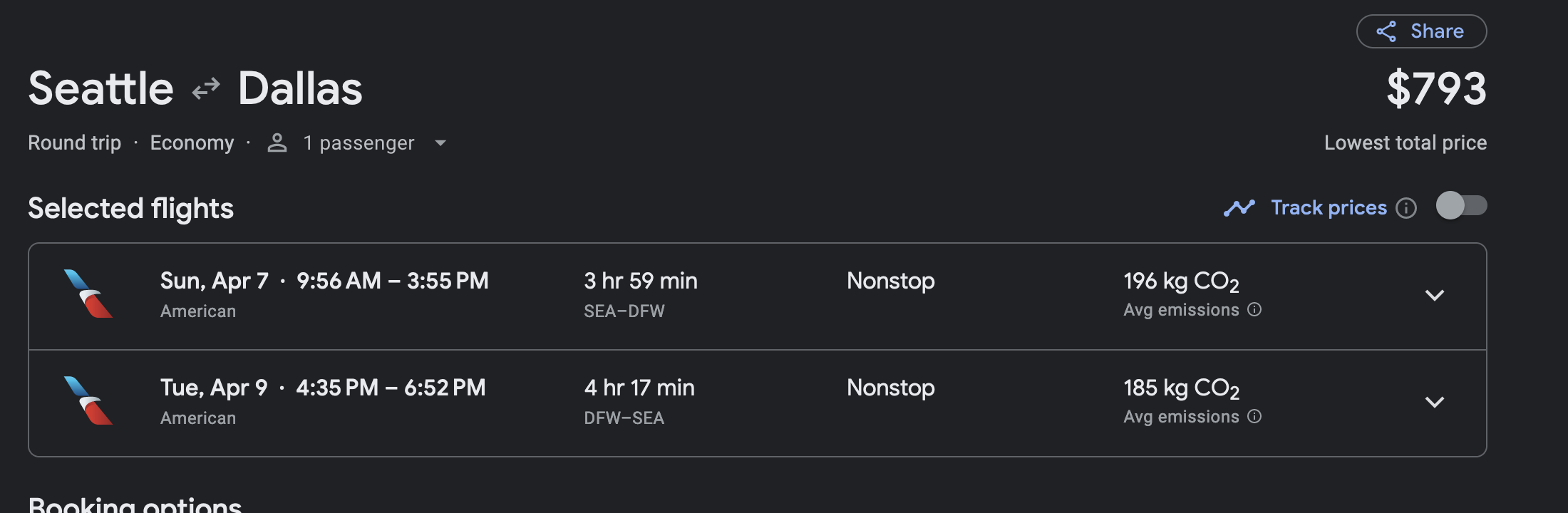Select the Tue, Apr 9 4:35 PM flight row
The height and width of the screenshot is (513, 1568).
click(758, 403)
